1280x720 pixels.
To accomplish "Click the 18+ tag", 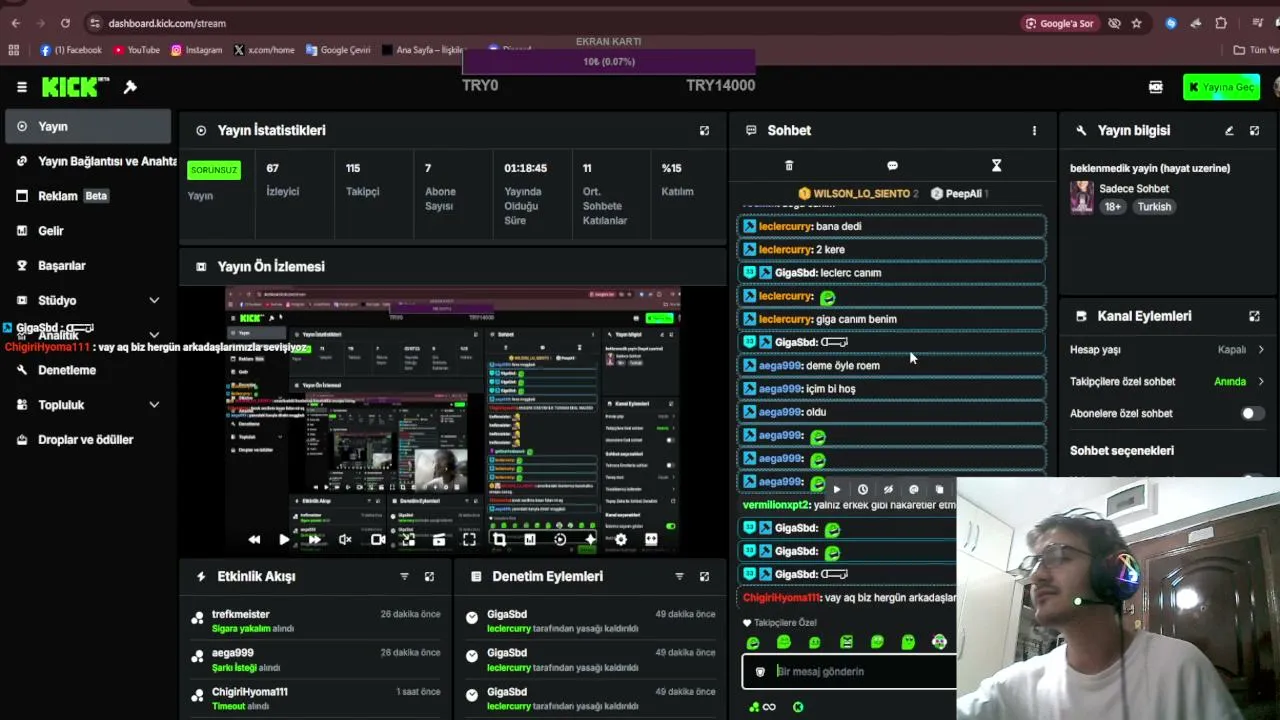I will click(1113, 207).
